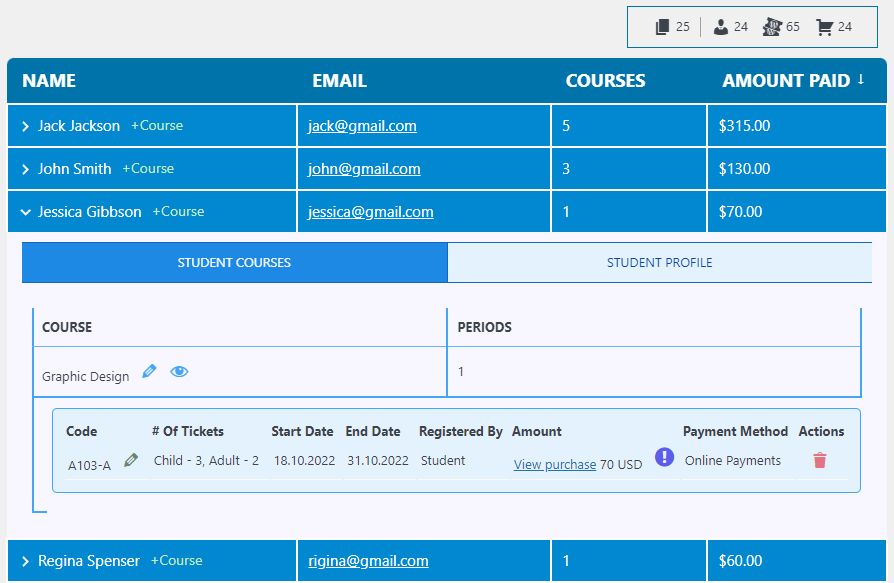Click the pencil icon next to code A103-A
Screen dimensions: 894x583
coord(131,461)
